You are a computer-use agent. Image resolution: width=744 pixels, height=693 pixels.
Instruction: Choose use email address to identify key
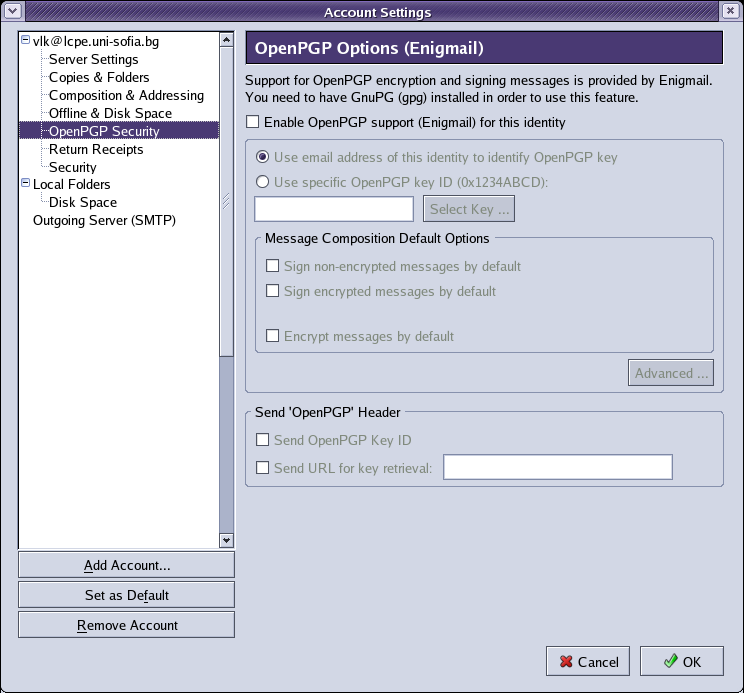coord(262,157)
